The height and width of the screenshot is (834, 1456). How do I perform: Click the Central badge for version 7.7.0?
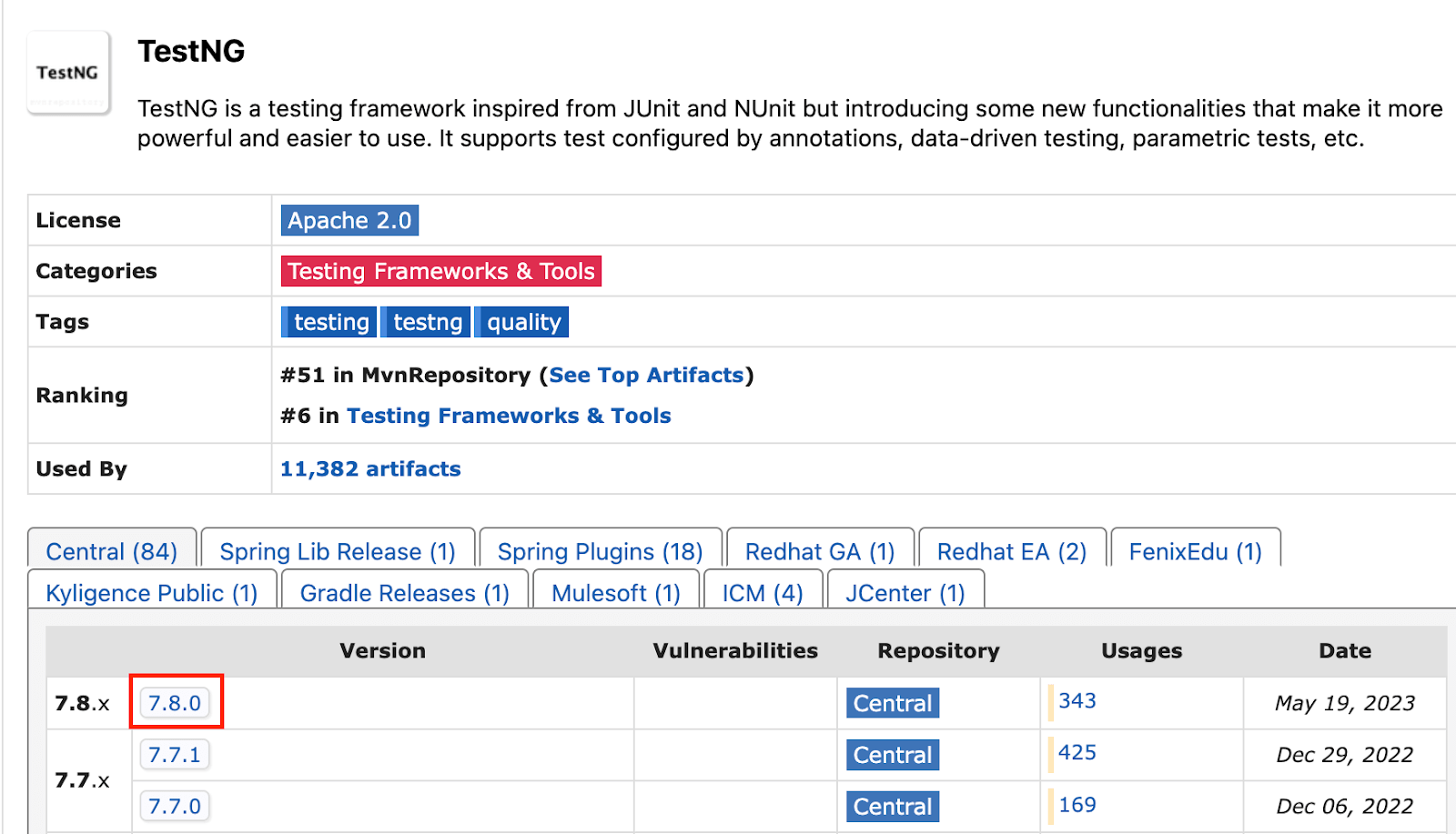(893, 807)
